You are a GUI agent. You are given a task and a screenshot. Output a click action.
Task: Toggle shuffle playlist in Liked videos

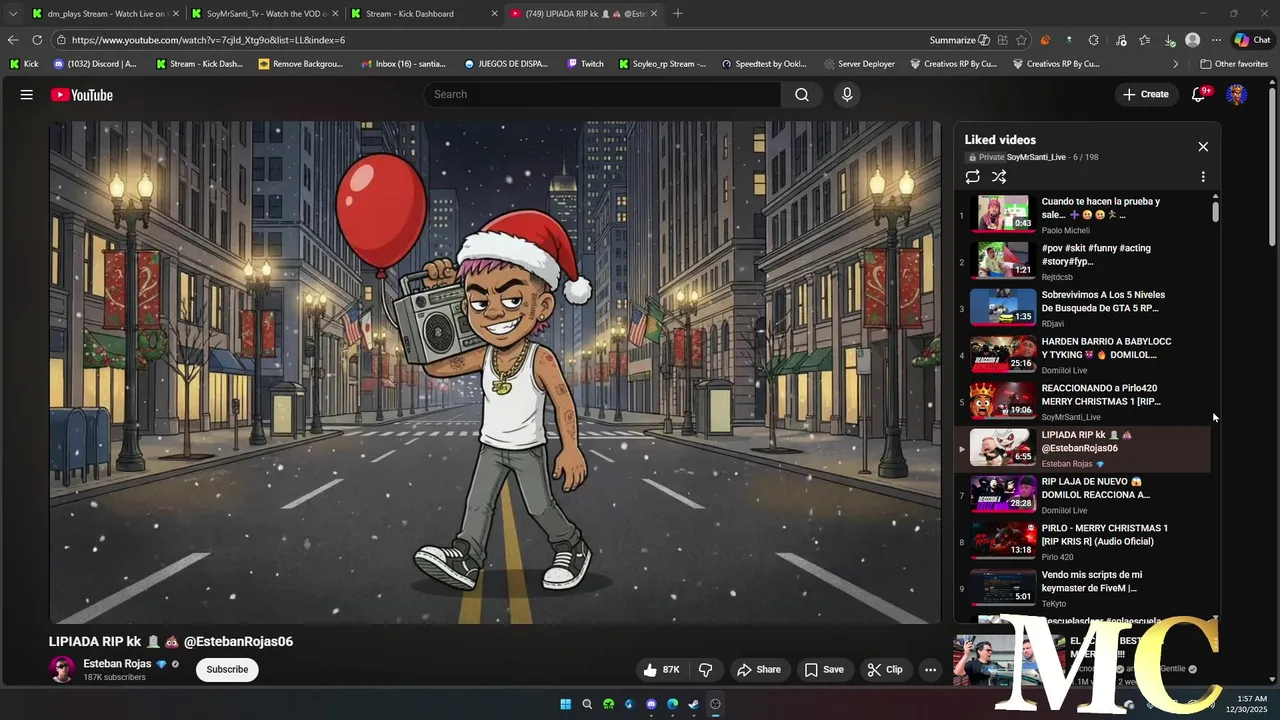pyautogui.click(x=999, y=177)
